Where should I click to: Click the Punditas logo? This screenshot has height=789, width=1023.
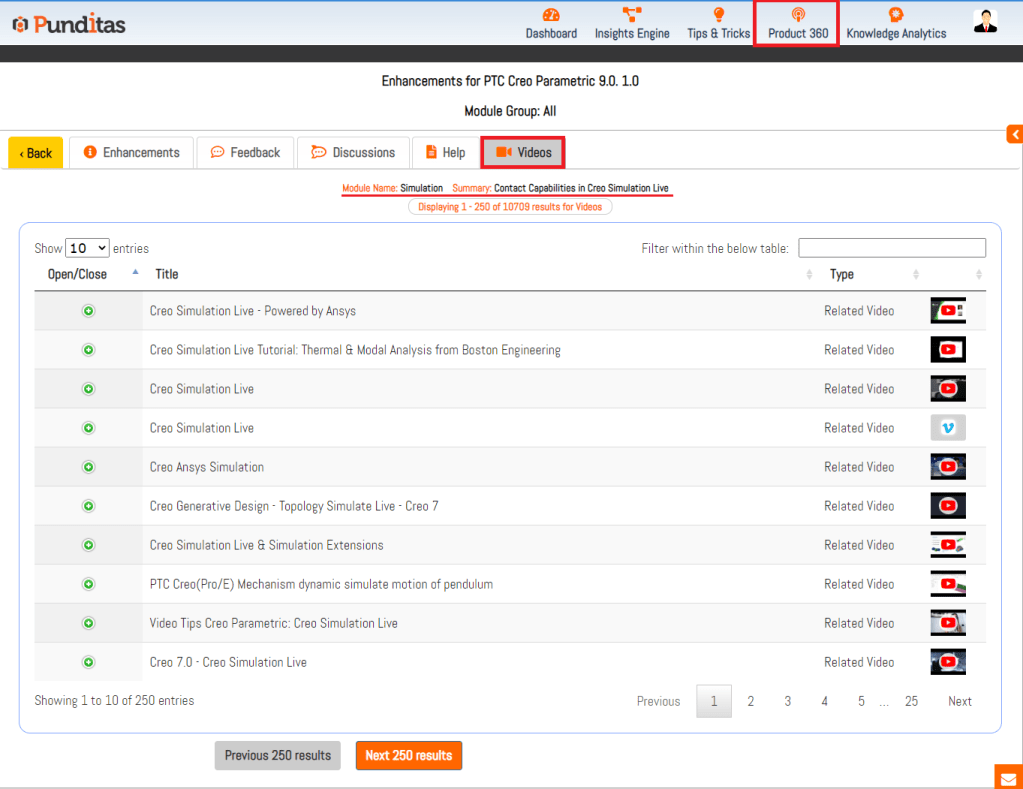pyautogui.click(x=68, y=24)
